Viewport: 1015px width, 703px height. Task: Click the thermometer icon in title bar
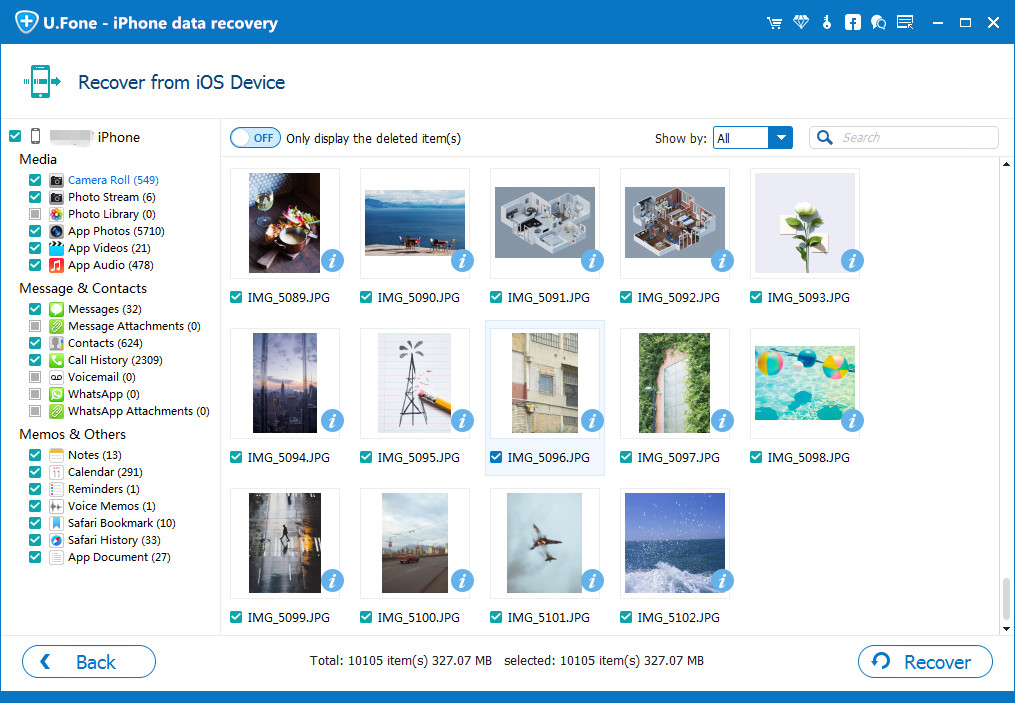pyautogui.click(x=827, y=23)
